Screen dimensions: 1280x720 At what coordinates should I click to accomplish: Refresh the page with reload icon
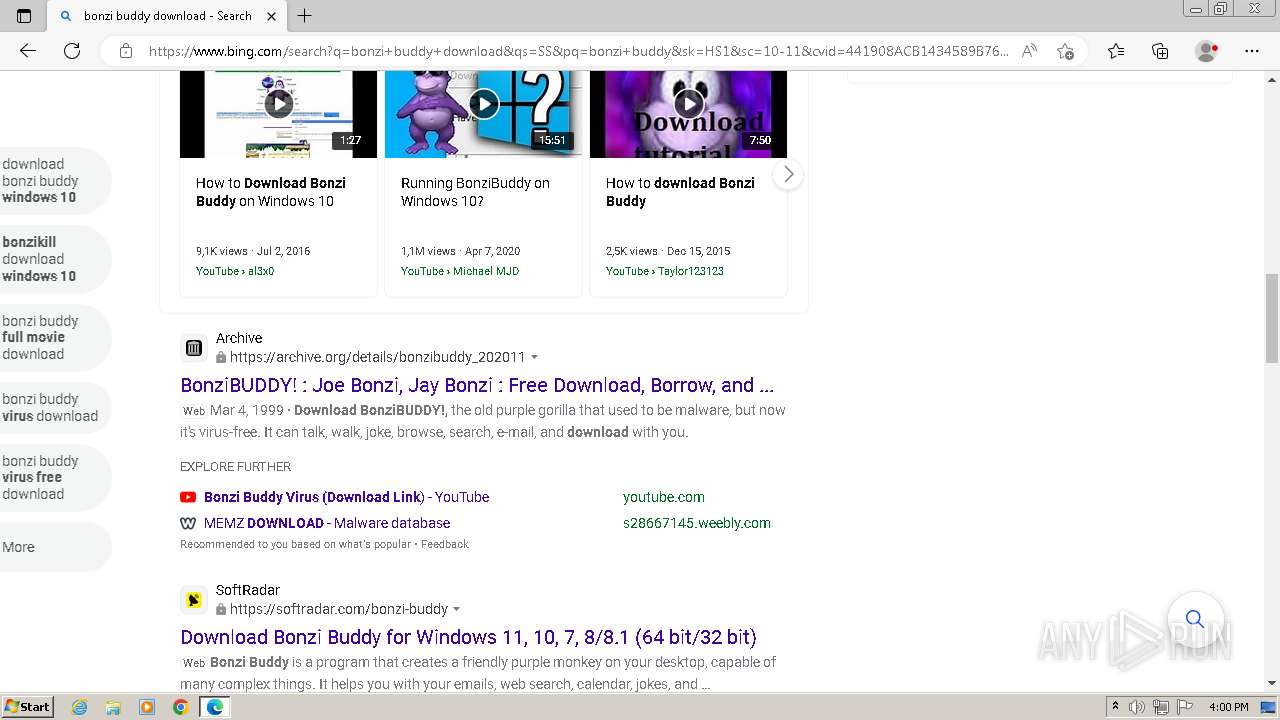point(72,51)
